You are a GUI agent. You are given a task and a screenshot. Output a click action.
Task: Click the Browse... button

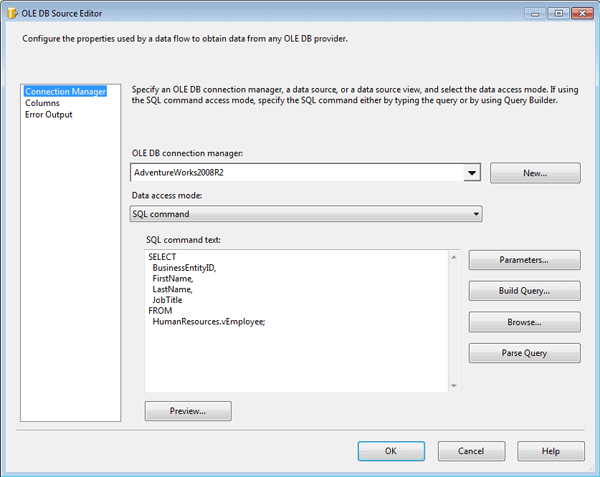point(524,322)
